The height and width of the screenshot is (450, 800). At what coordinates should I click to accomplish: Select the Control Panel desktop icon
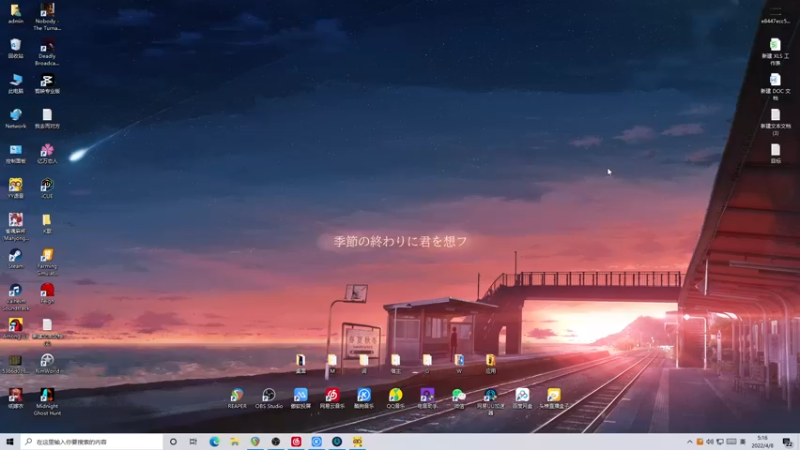click(x=15, y=154)
